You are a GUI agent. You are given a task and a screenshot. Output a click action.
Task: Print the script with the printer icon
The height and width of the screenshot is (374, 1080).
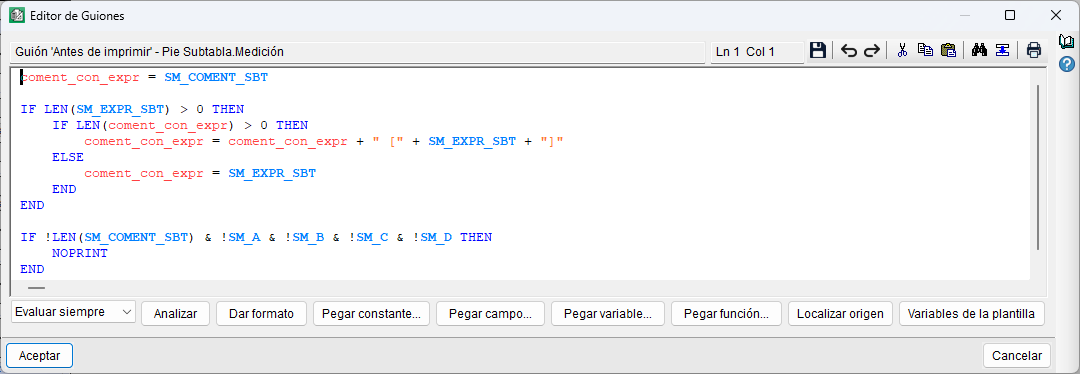coord(1034,50)
